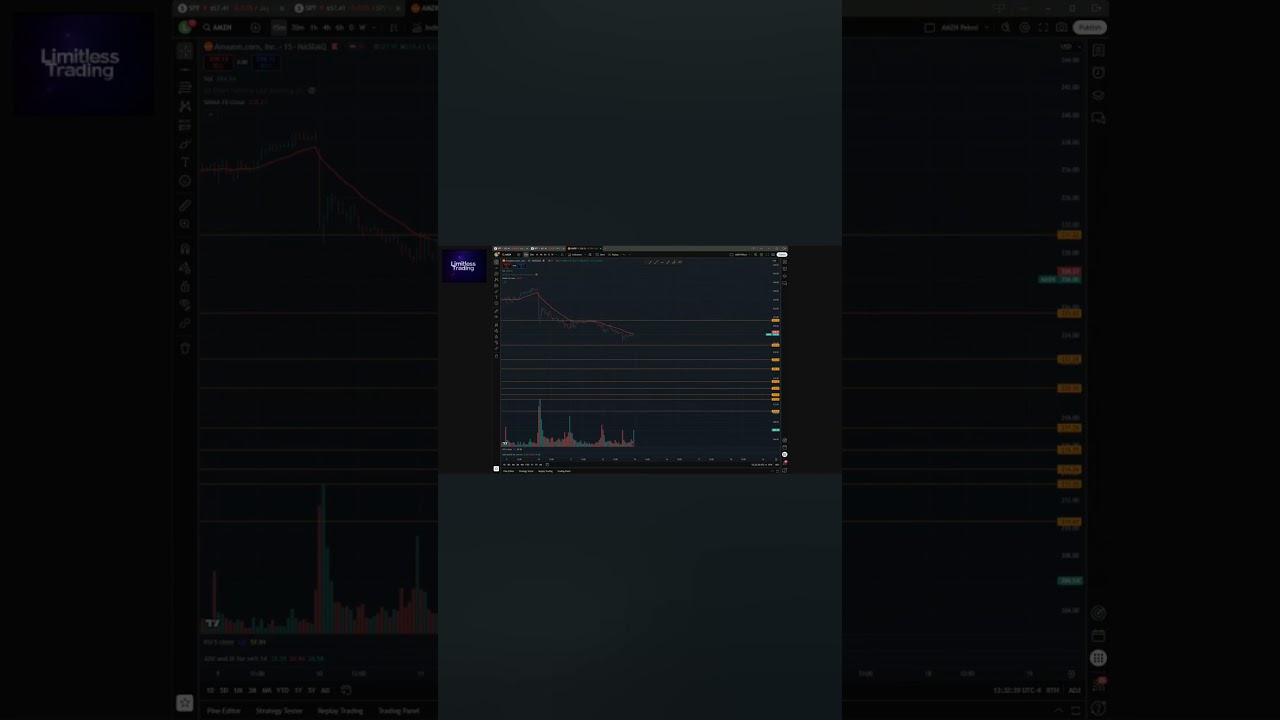Switch to the second SPY browser tab
Viewport: 1280px width, 720px height.
pos(346,8)
